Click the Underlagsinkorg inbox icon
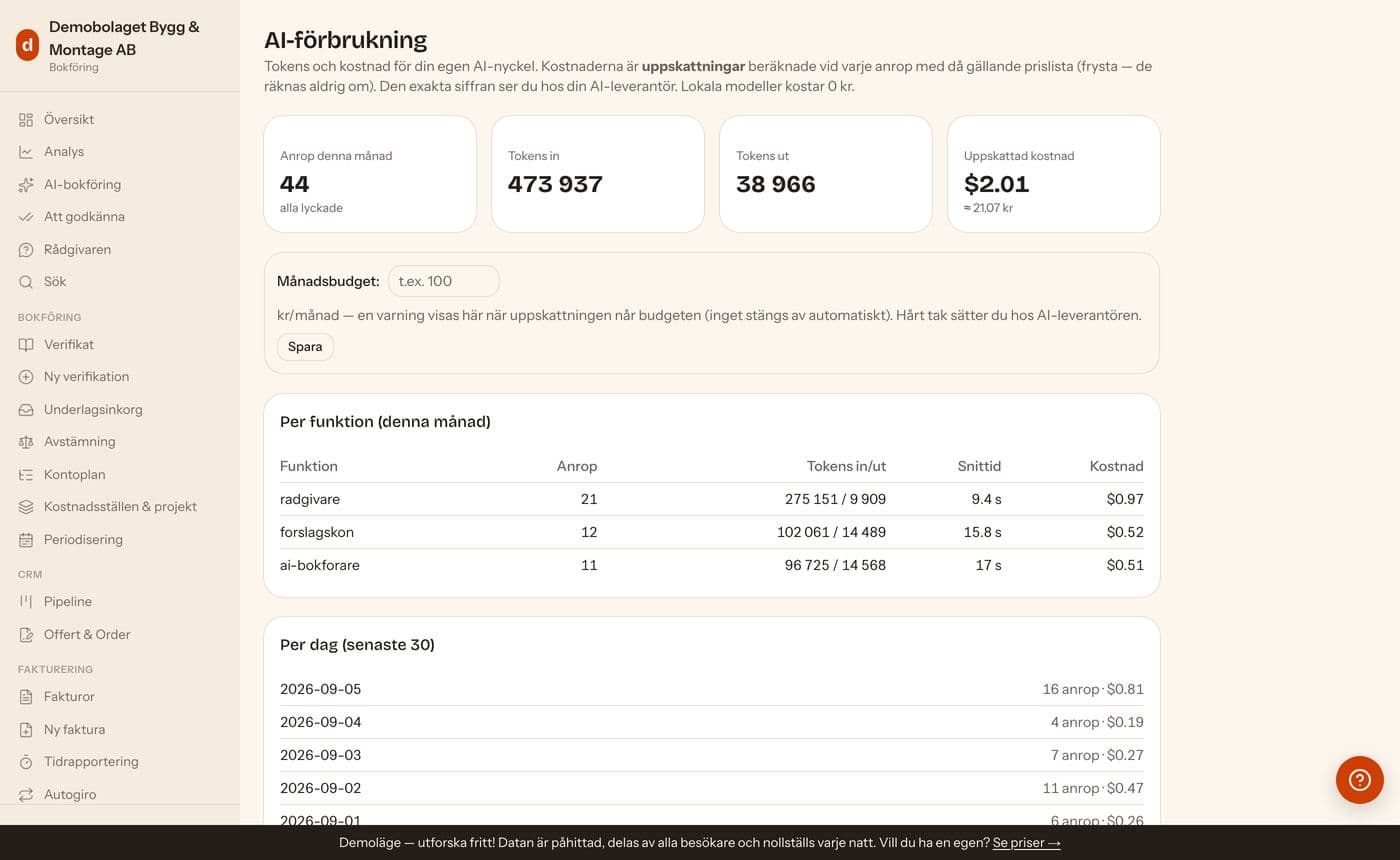This screenshot has height=860, width=1400. tap(26, 410)
